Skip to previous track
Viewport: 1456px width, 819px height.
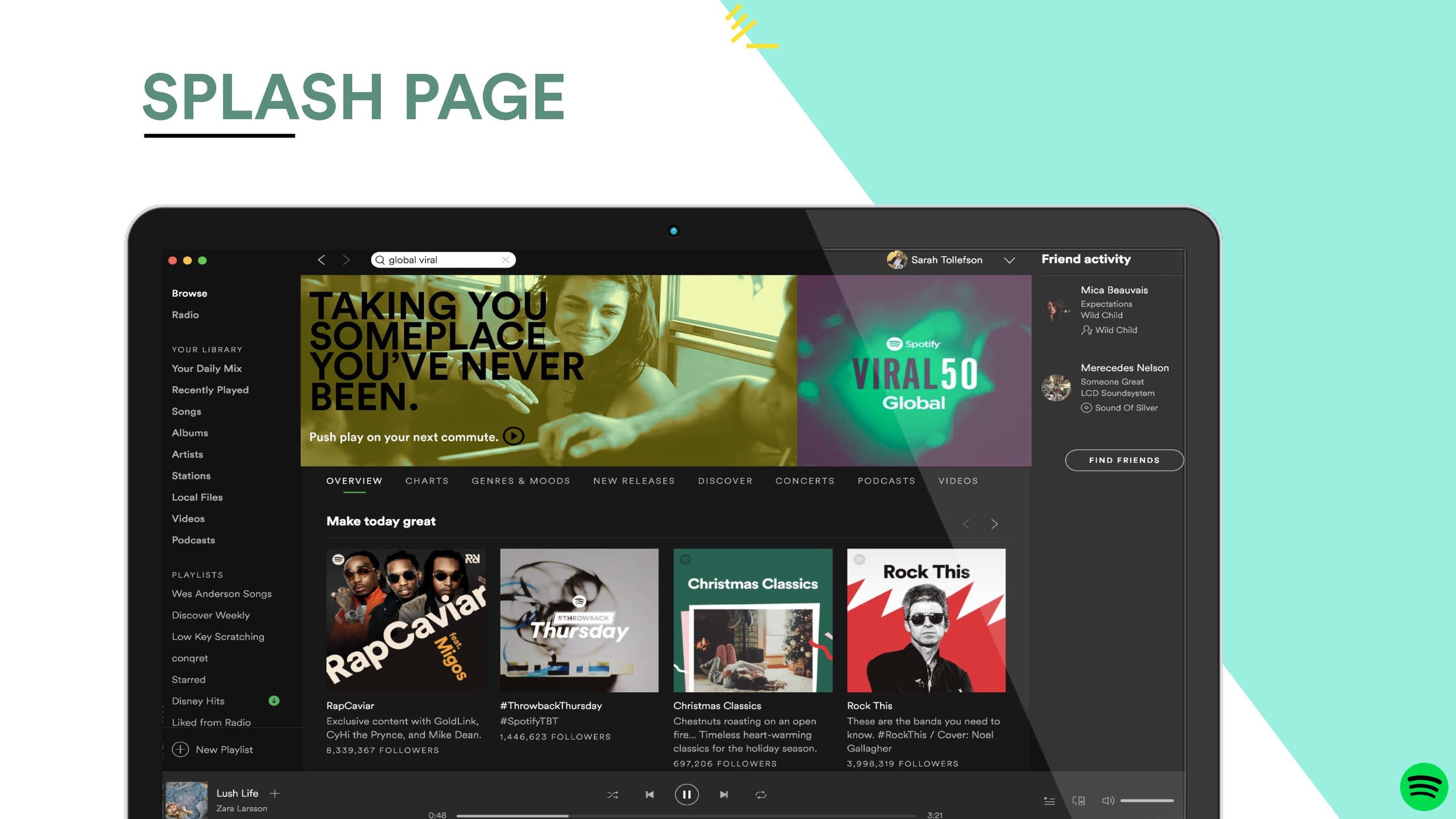tap(649, 795)
